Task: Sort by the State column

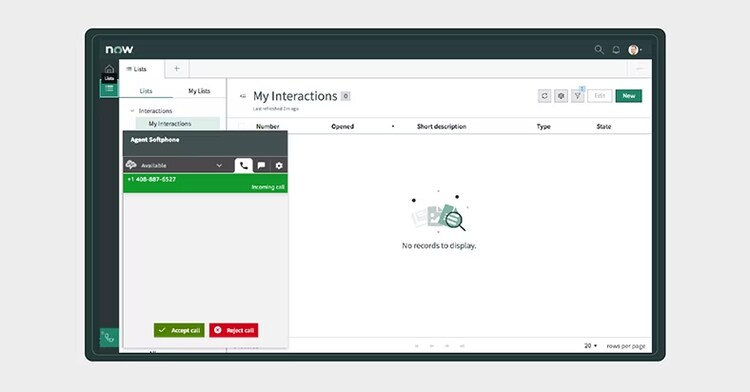Action: 604,127
